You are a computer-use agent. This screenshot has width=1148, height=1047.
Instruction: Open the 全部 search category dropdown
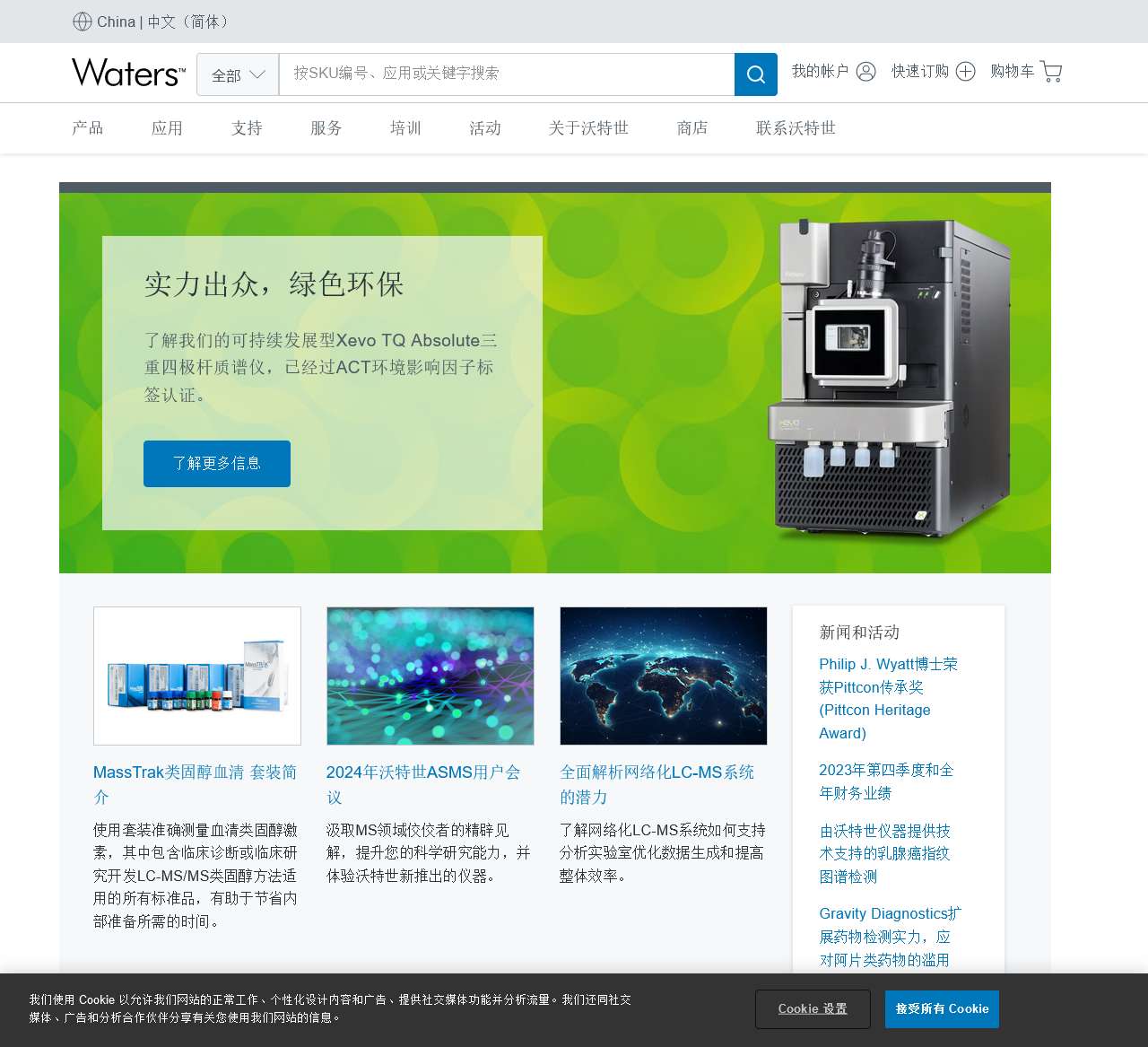(237, 74)
